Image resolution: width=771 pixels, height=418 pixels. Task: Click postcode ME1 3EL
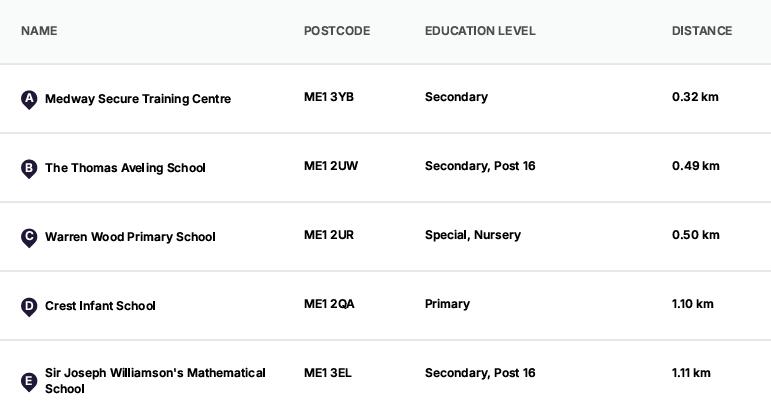(x=328, y=373)
